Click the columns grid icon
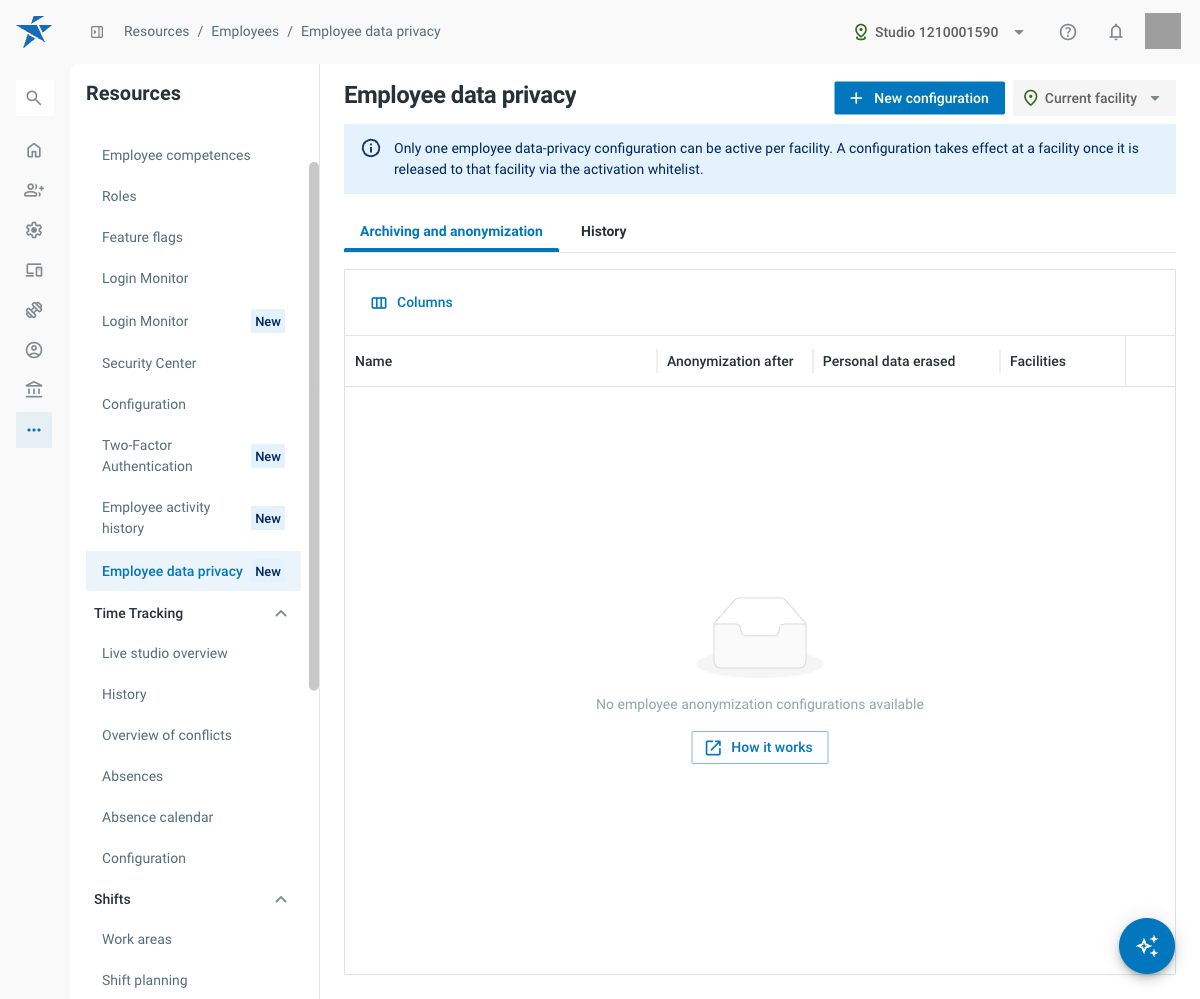The height and width of the screenshot is (999, 1200). click(x=379, y=303)
